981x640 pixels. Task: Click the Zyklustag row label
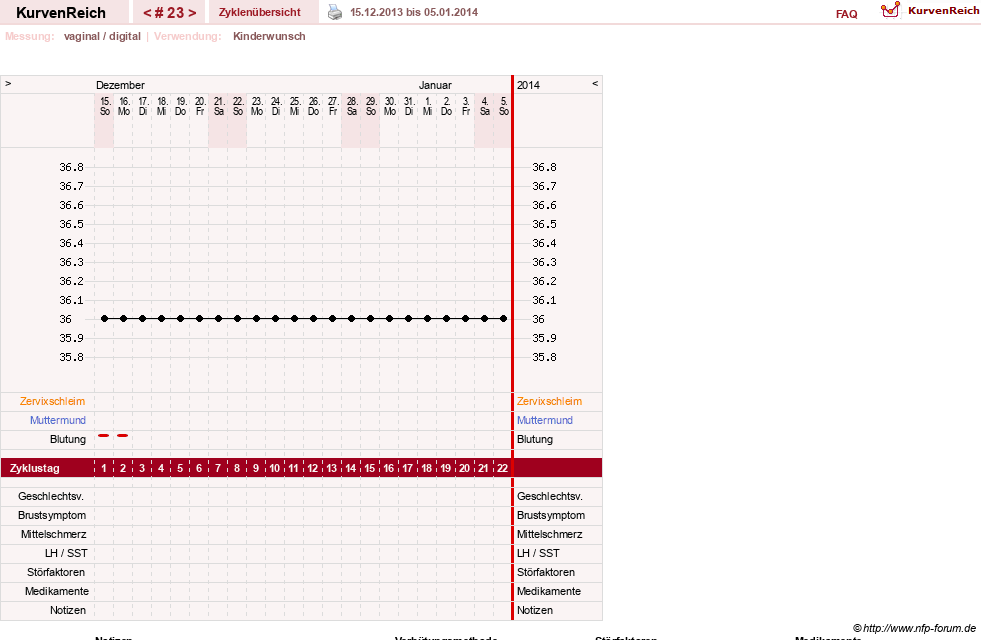[34, 468]
